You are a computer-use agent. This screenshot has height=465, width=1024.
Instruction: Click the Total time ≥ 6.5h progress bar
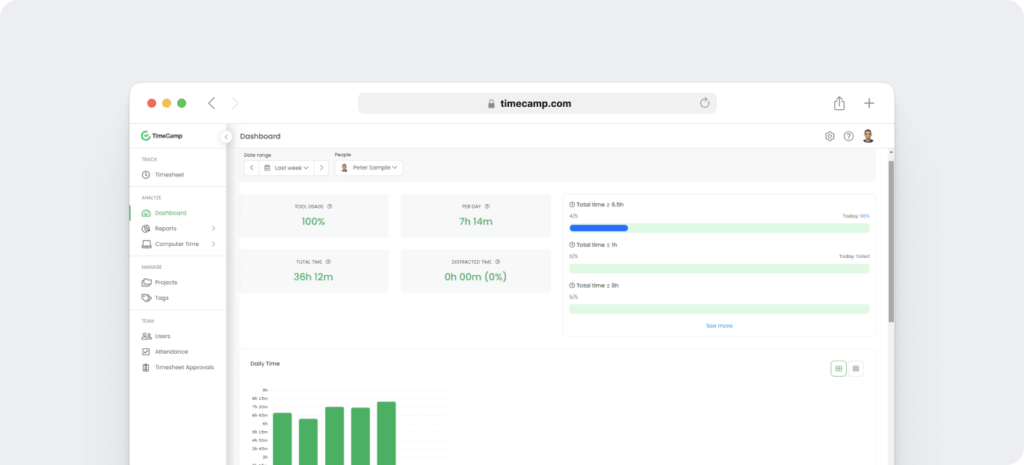719,229
